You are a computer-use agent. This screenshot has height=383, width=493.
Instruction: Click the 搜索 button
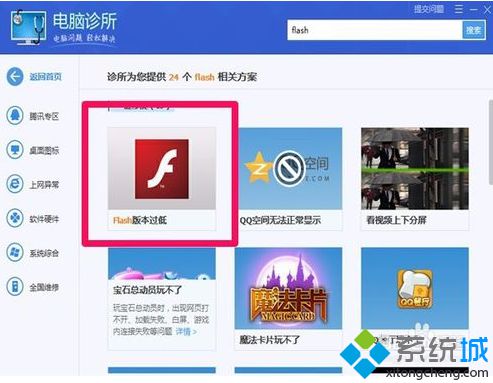[x=473, y=30]
